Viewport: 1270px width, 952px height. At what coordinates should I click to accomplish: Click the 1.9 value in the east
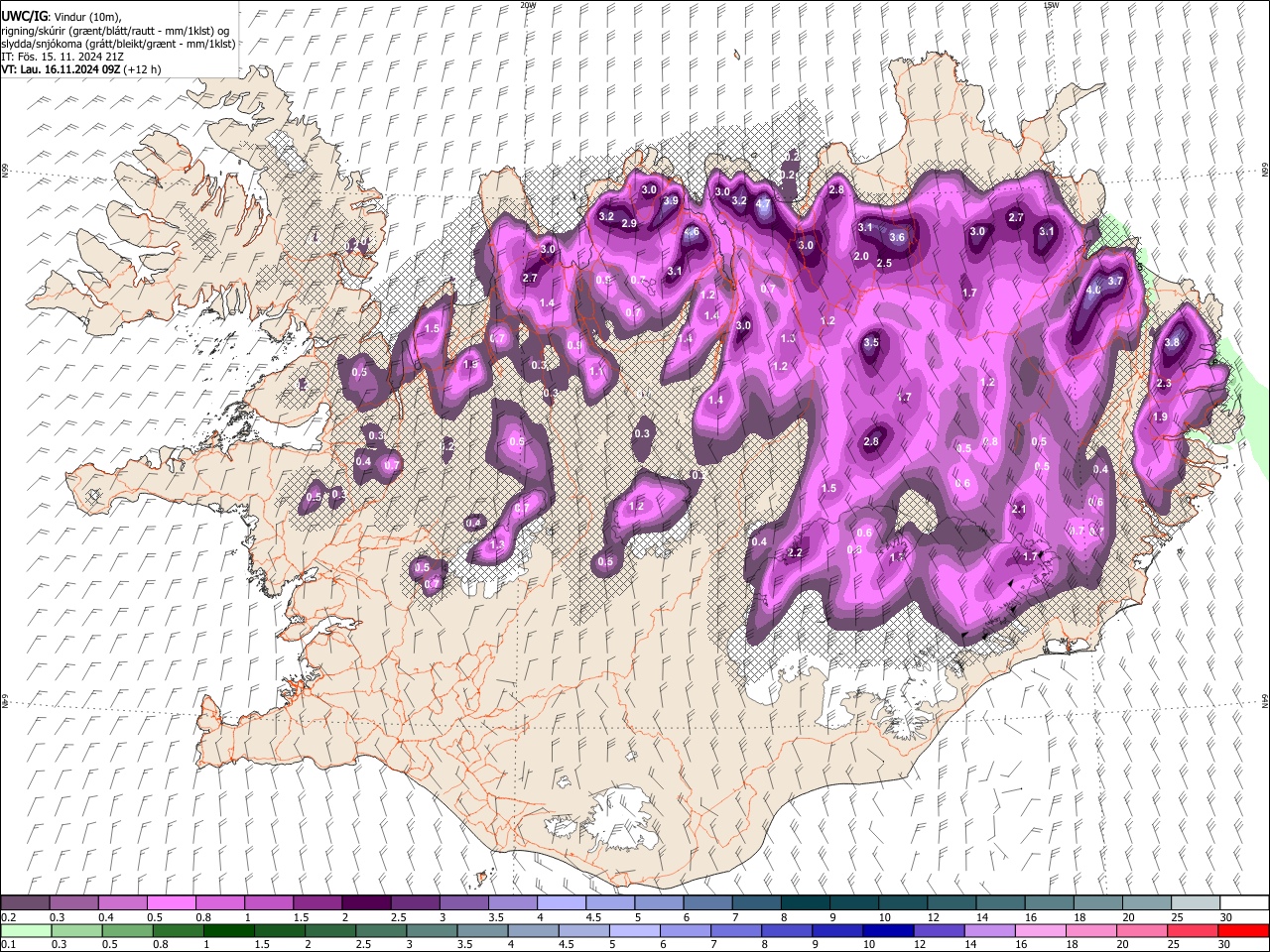click(x=1160, y=417)
